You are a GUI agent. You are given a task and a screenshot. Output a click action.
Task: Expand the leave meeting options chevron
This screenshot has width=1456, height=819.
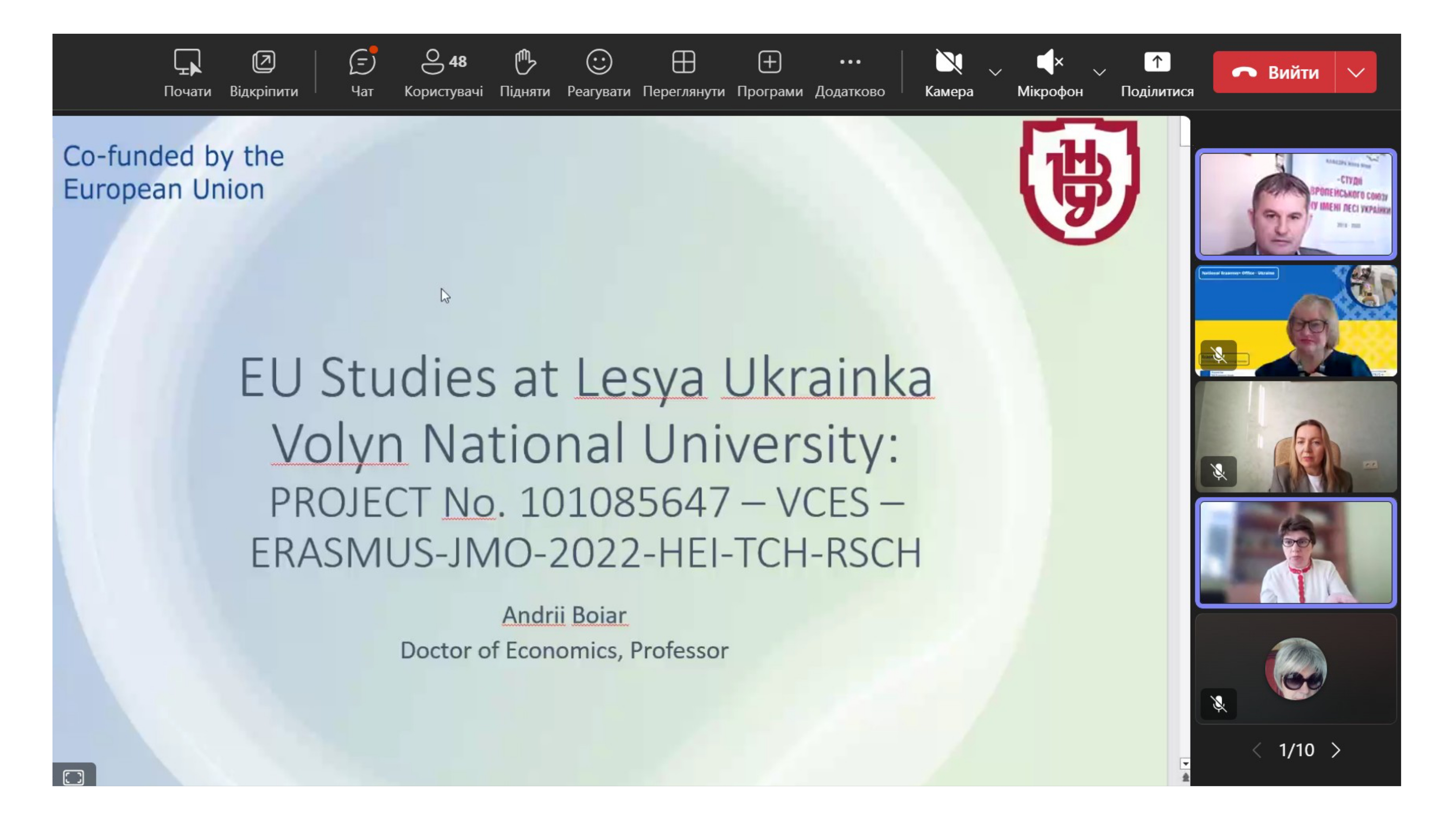(x=1355, y=72)
